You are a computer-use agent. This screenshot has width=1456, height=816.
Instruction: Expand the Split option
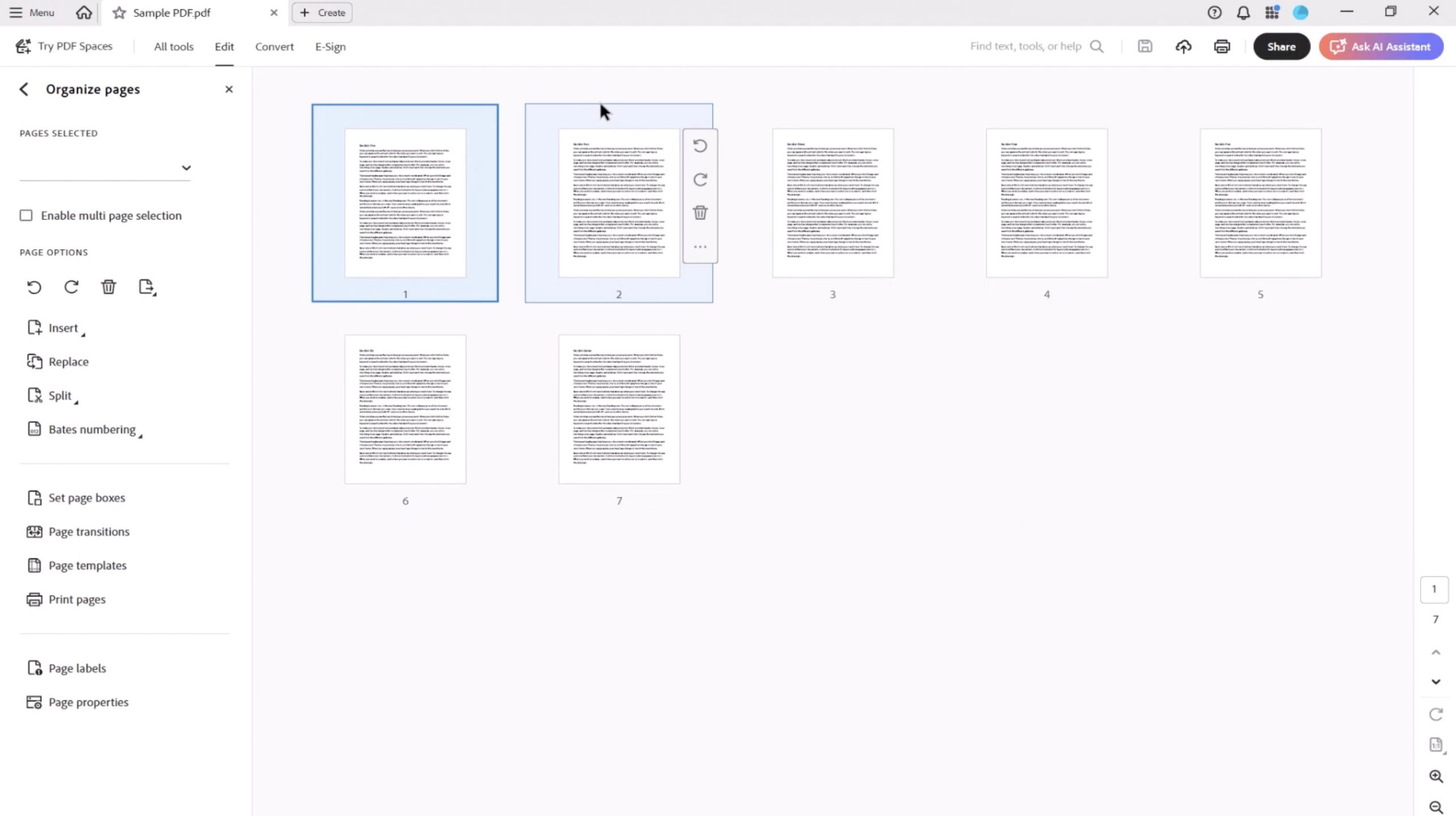click(x=52, y=396)
